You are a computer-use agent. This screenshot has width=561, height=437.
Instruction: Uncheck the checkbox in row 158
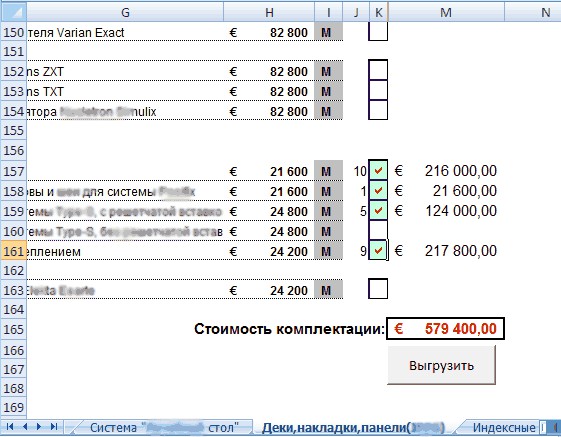[378, 190]
